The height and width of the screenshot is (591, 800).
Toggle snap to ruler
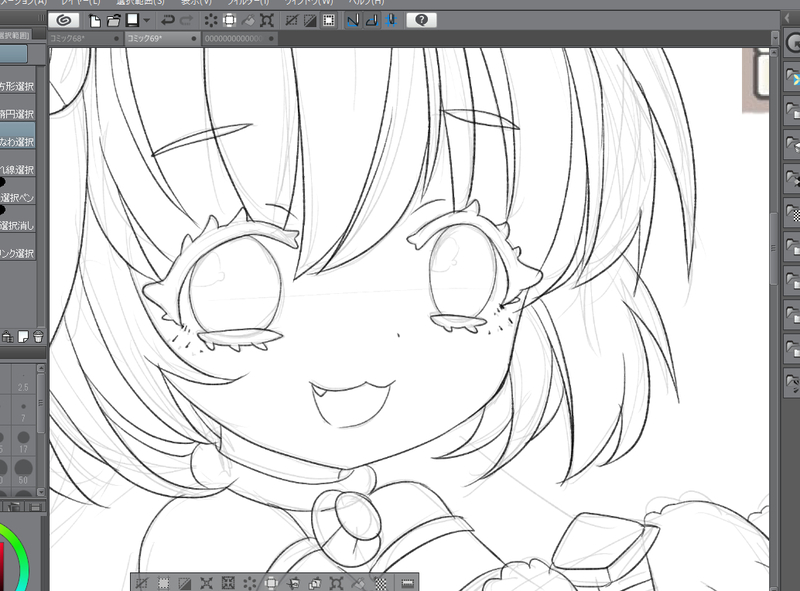(353, 20)
